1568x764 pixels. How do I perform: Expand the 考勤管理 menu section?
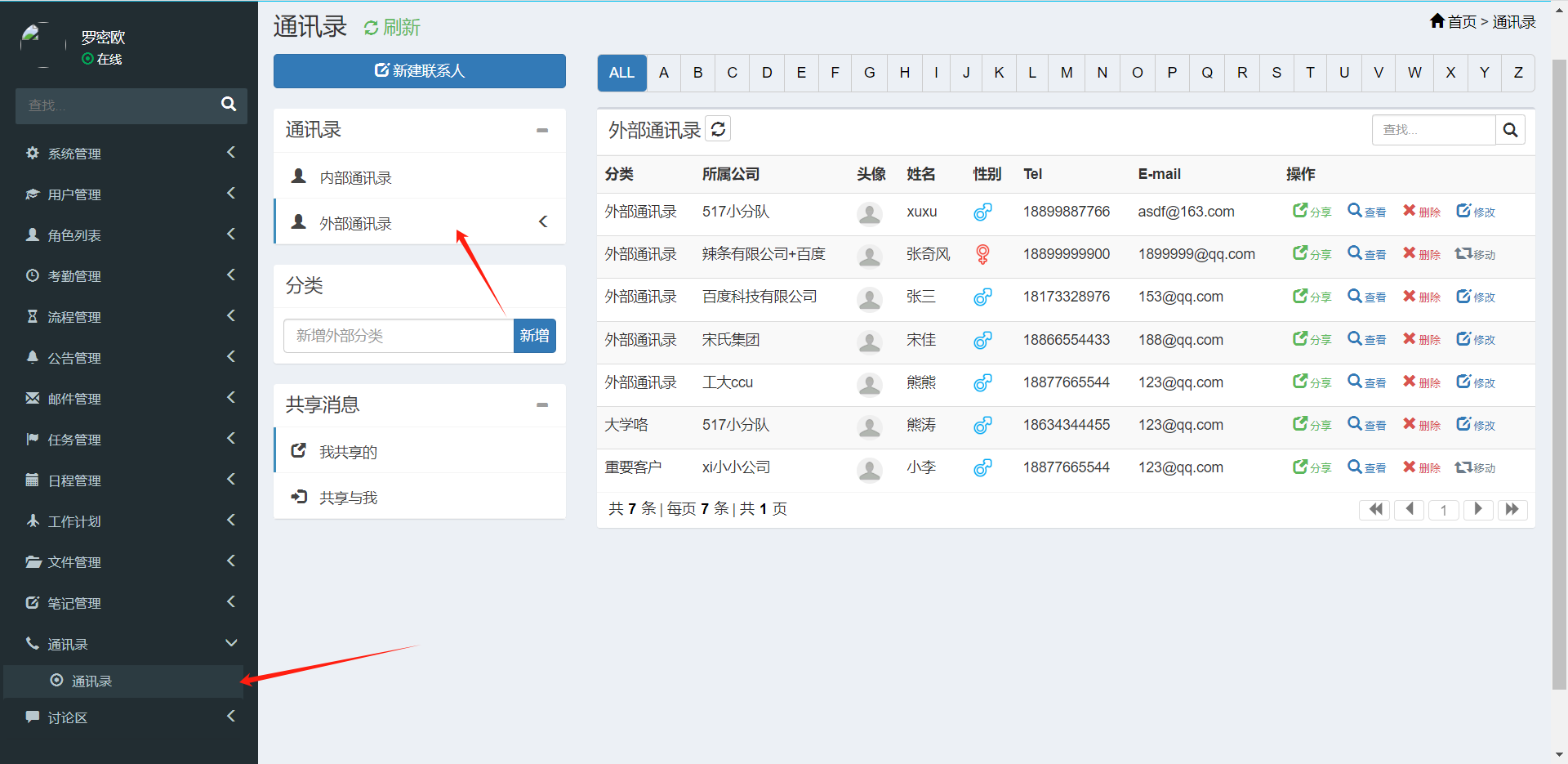coord(131,276)
